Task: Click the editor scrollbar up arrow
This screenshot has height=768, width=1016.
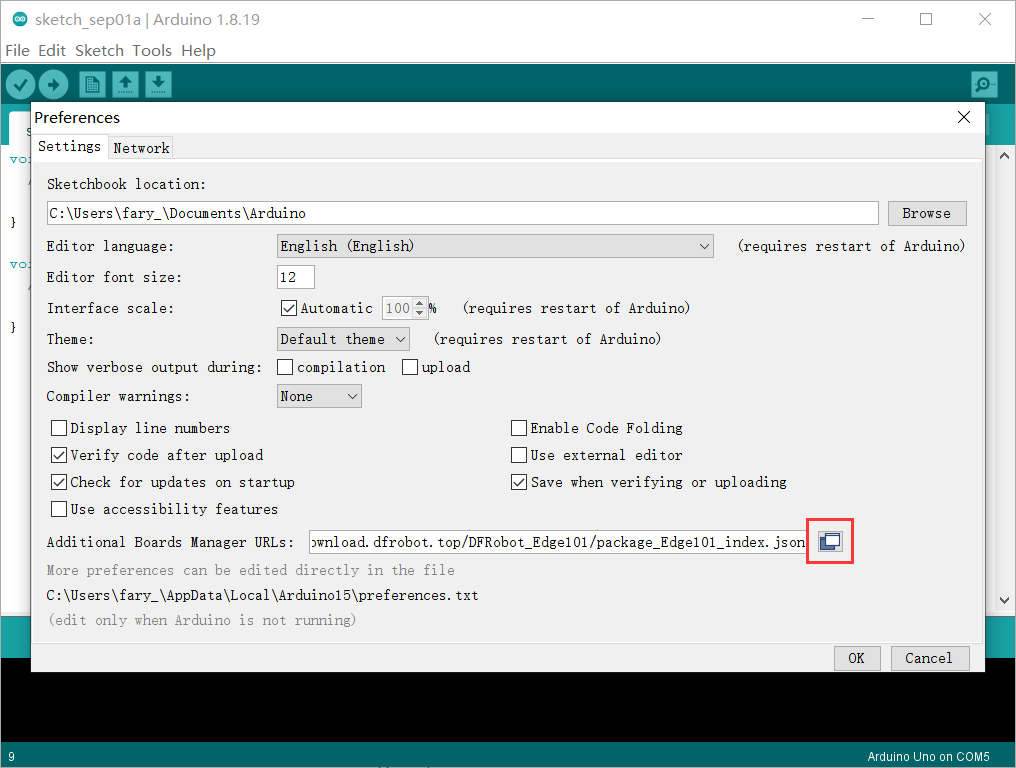Action: [x=1004, y=156]
